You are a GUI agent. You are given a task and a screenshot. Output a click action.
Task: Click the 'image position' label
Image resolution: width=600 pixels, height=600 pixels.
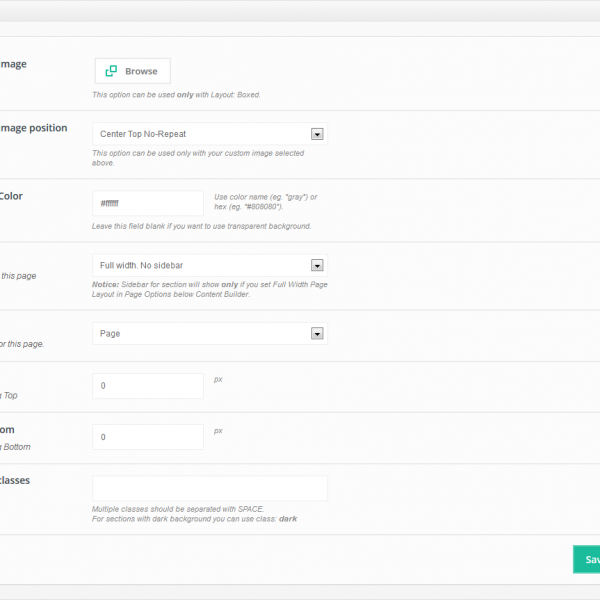34,128
